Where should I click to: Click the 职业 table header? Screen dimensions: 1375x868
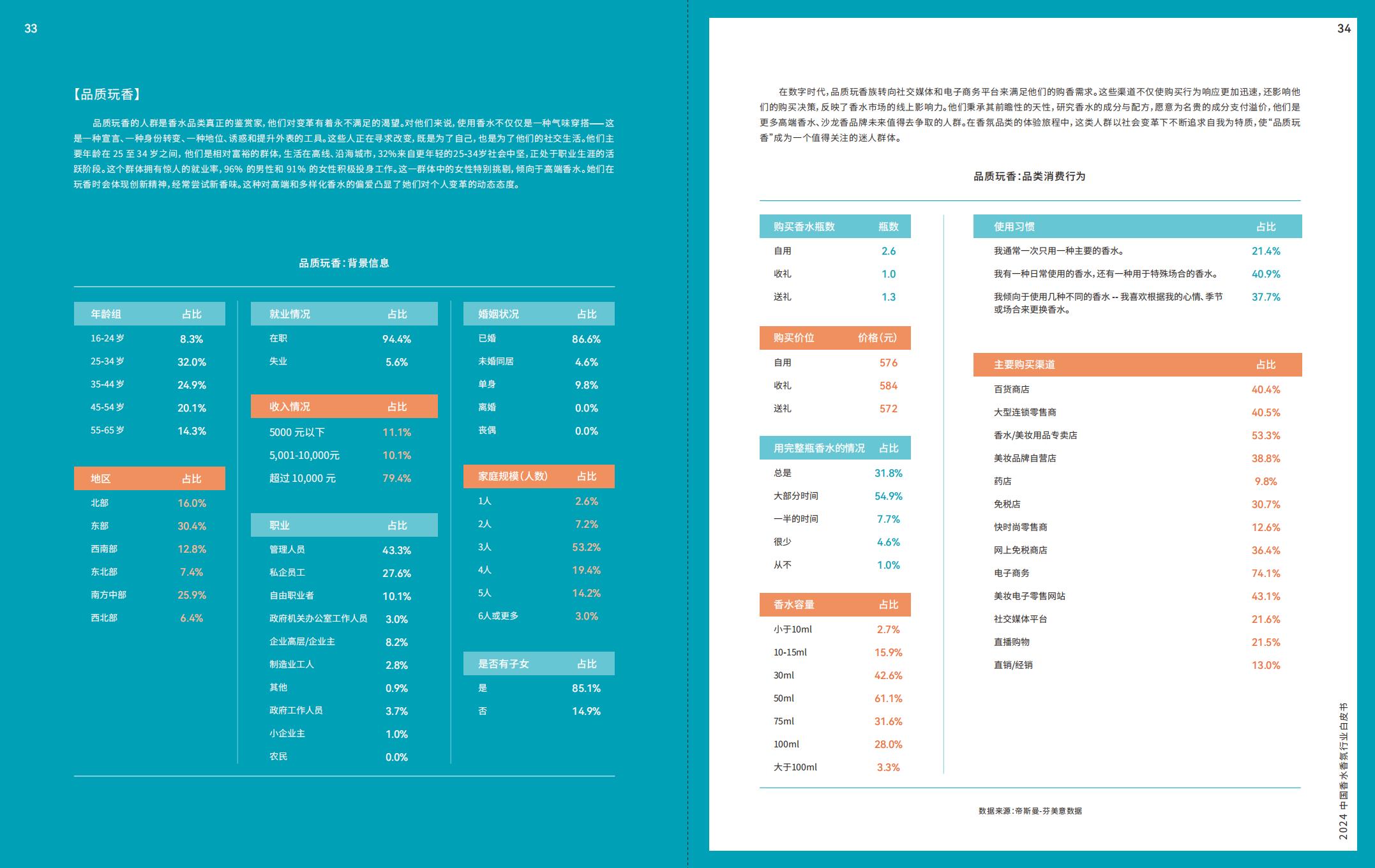344,525
